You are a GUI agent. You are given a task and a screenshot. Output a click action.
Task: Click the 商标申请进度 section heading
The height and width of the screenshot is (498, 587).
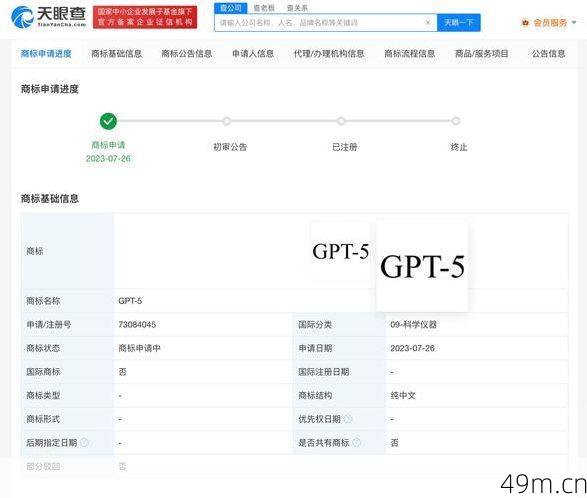pos(49,89)
